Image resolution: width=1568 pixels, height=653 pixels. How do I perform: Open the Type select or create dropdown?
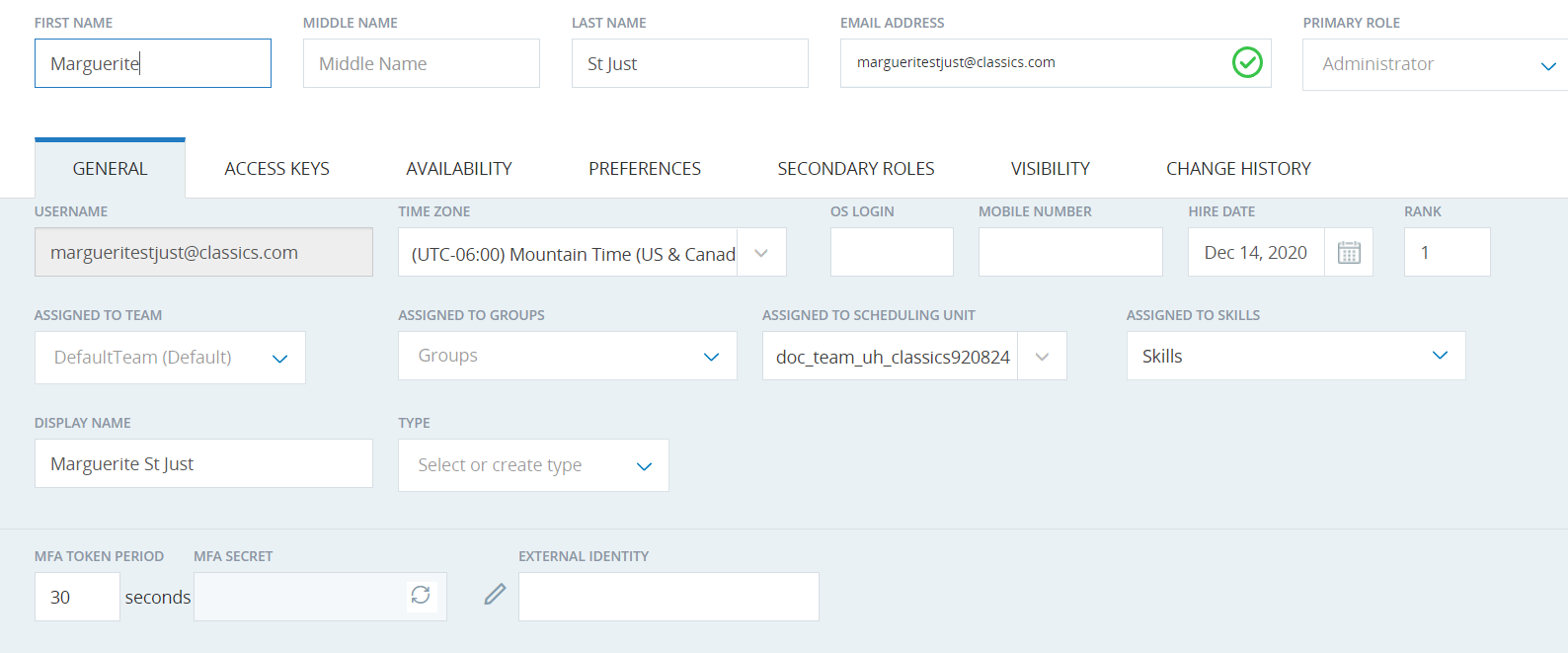click(533, 465)
